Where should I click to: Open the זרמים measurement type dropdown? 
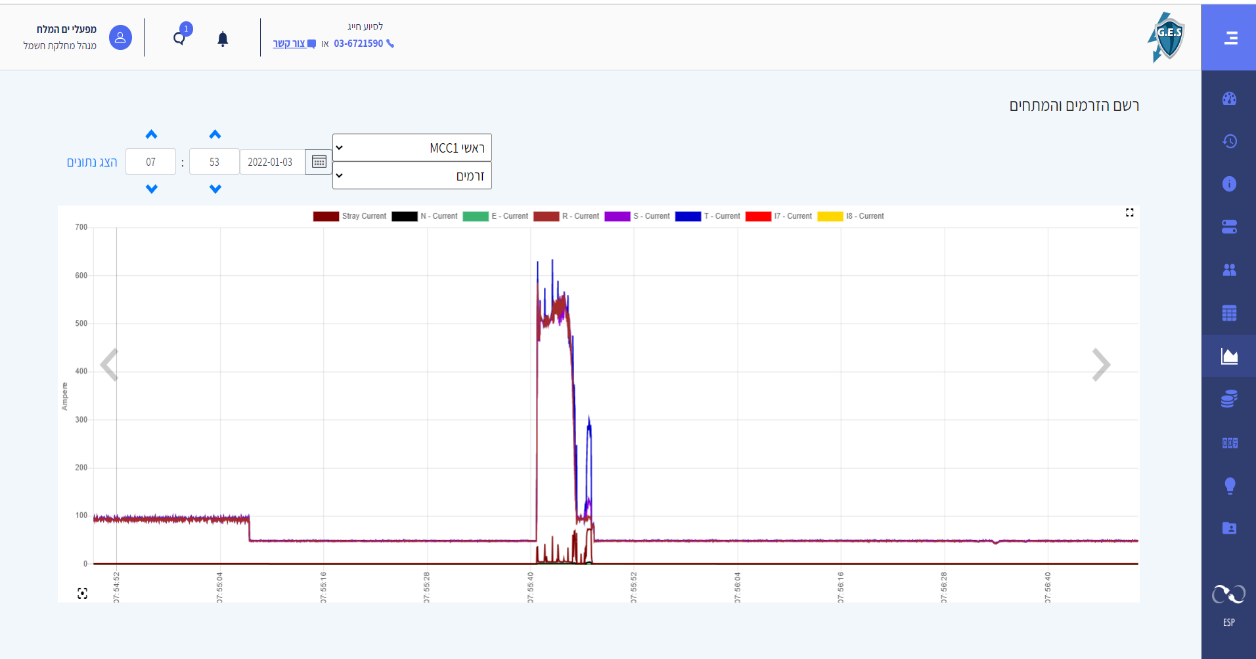pyautogui.click(x=412, y=175)
